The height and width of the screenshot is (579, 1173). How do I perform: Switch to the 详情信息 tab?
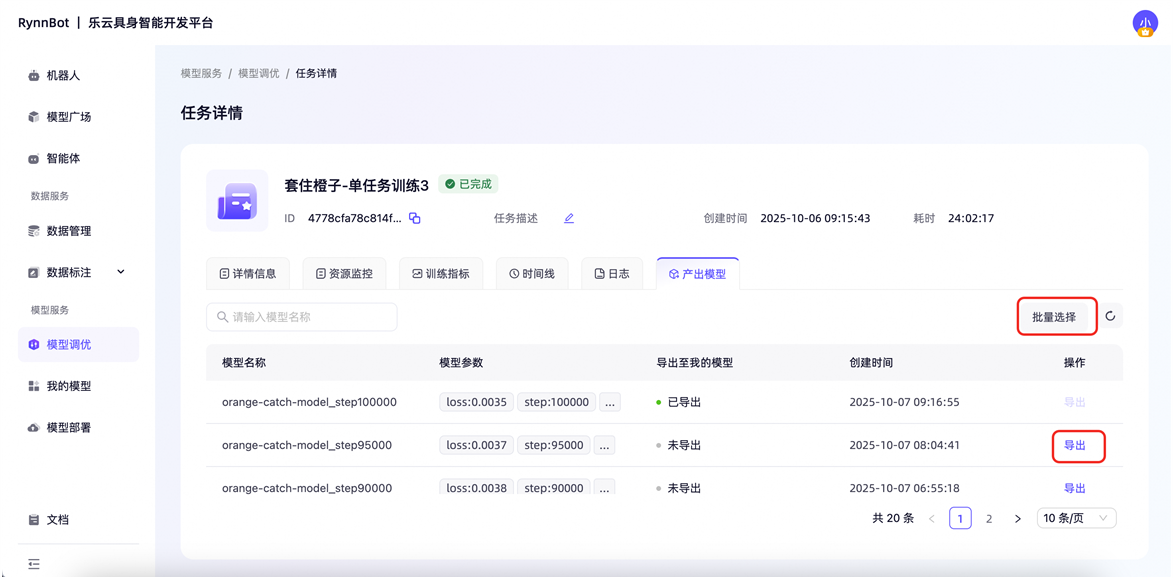click(247, 274)
